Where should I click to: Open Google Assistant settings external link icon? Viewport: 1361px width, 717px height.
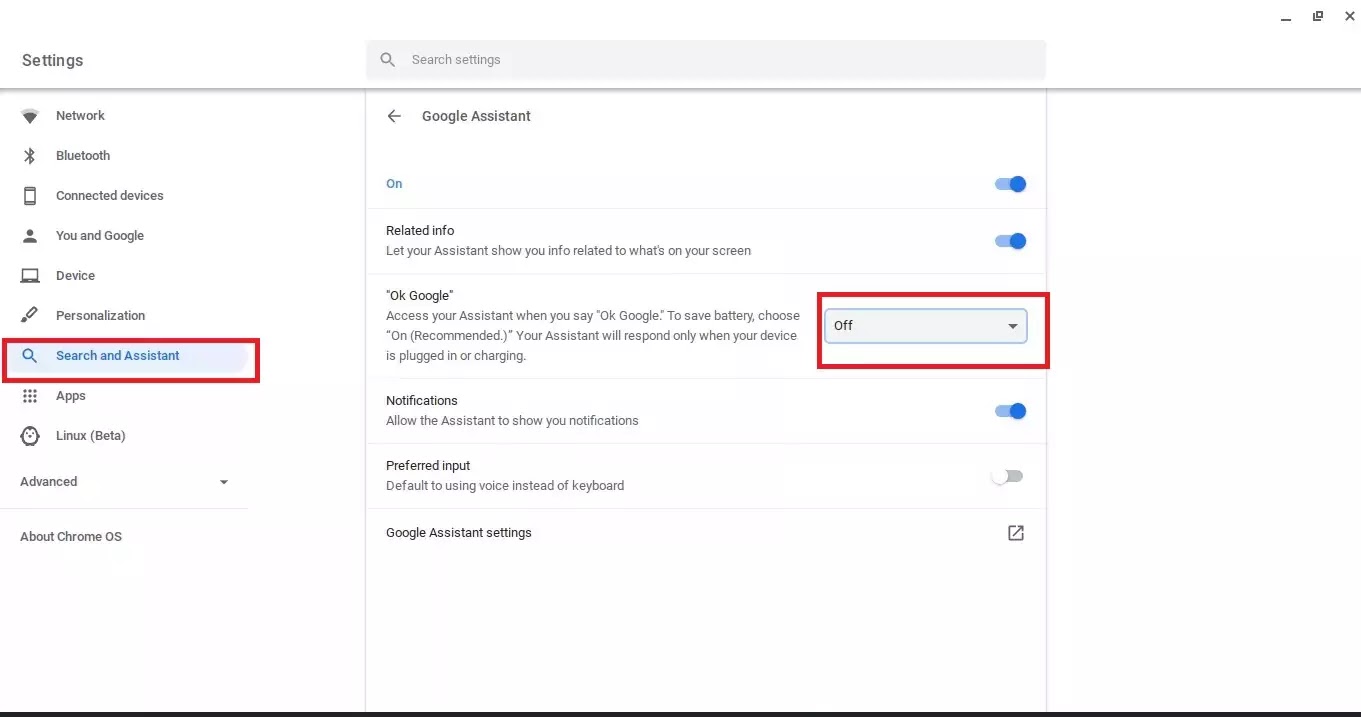click(1015, 533)
